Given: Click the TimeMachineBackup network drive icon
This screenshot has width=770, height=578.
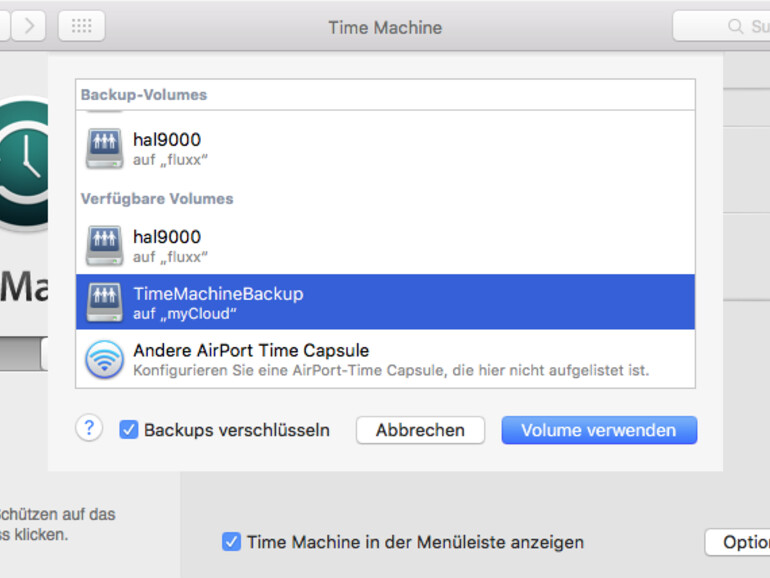Looking at the screenshot, I should pyautogui.click(x=104, y=302).
